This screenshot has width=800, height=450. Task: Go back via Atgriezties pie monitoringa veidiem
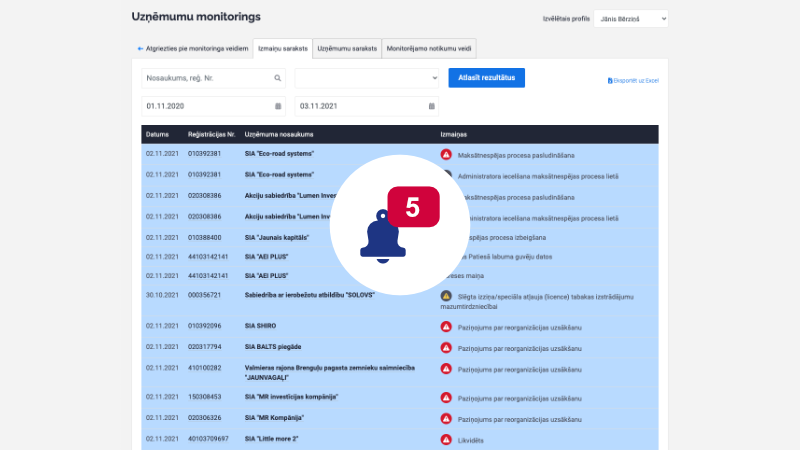point(192,48)
